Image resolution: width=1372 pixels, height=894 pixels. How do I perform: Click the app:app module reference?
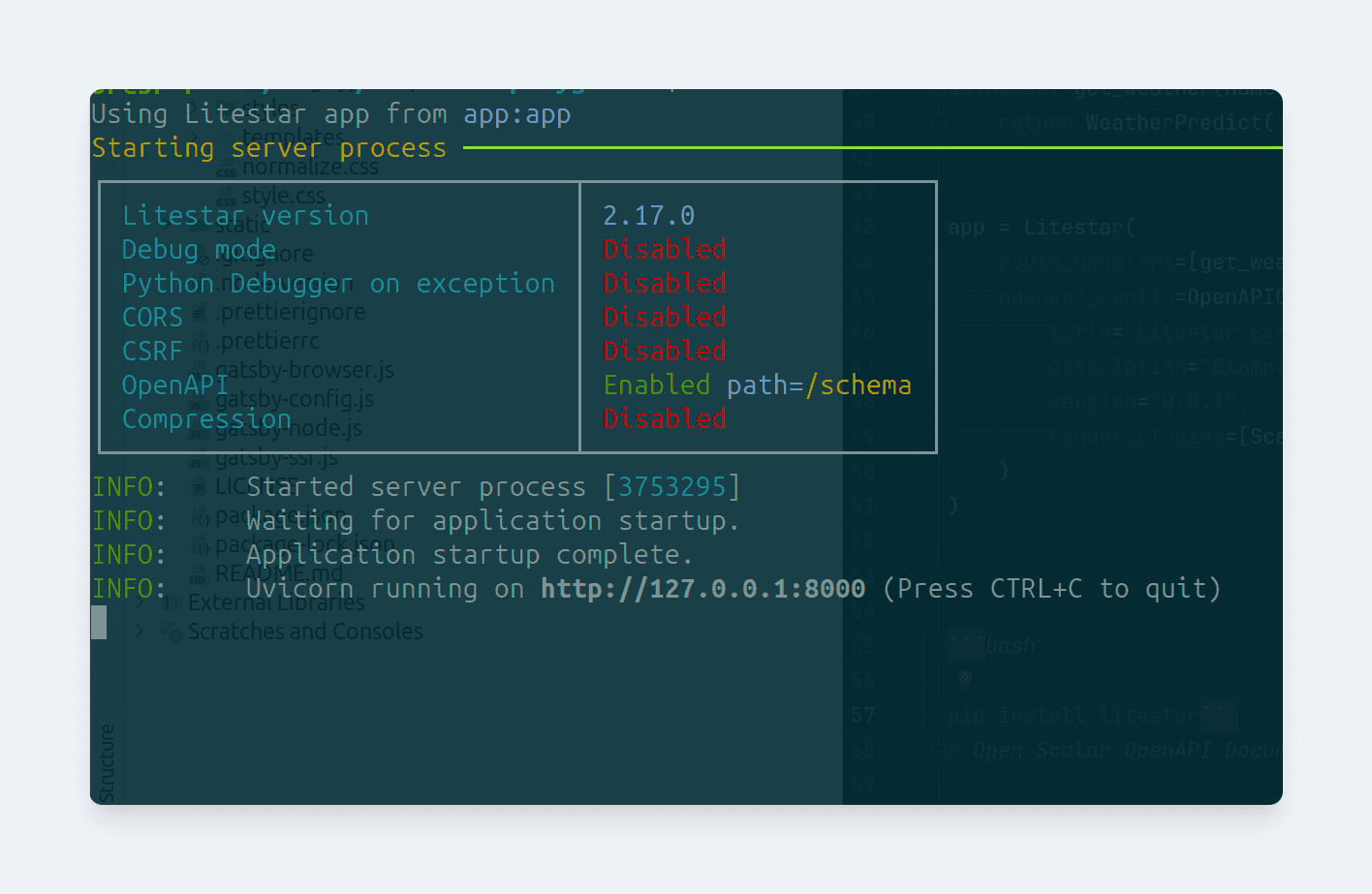517,114
